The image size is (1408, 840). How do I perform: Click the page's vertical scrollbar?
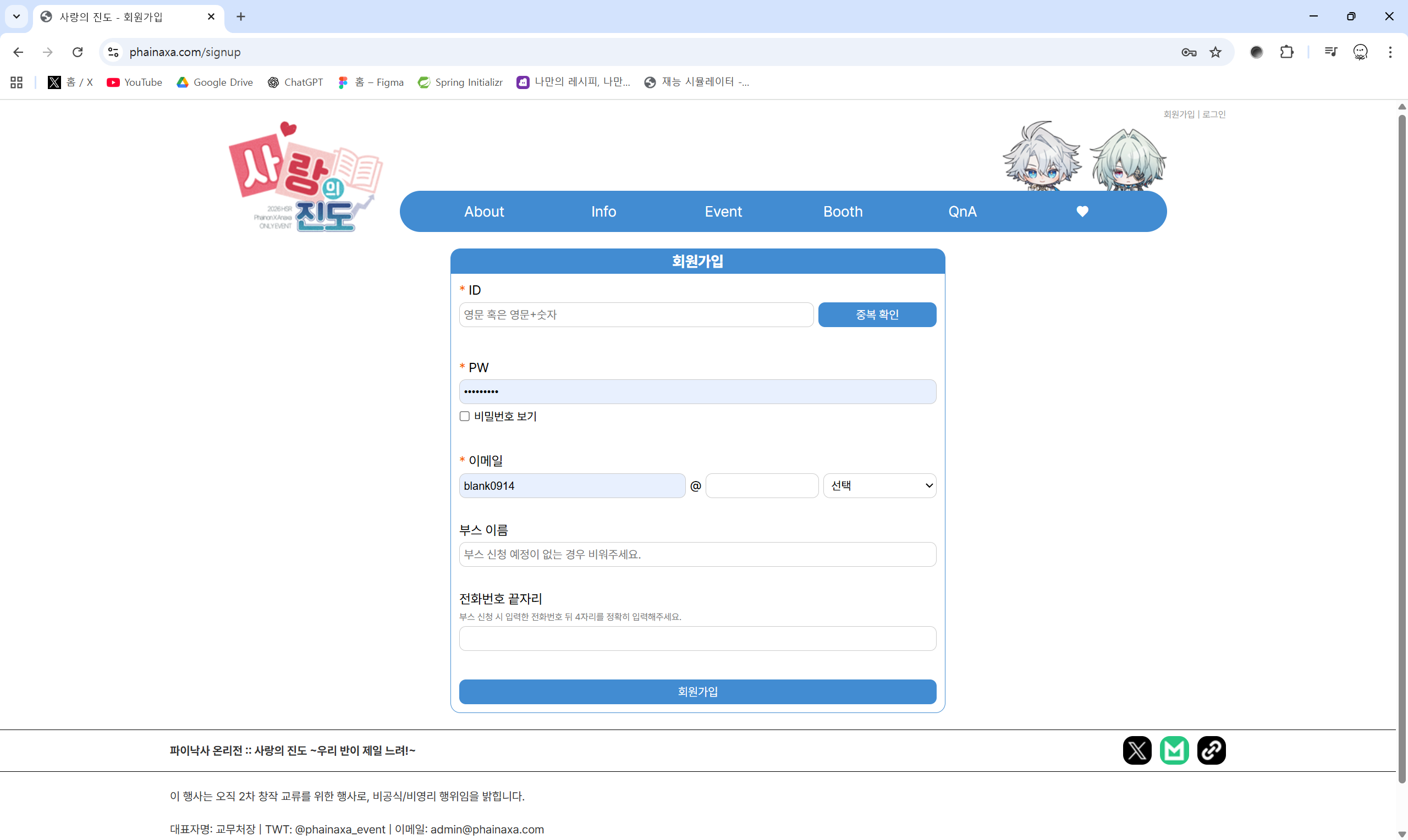tap(1401, 447)
